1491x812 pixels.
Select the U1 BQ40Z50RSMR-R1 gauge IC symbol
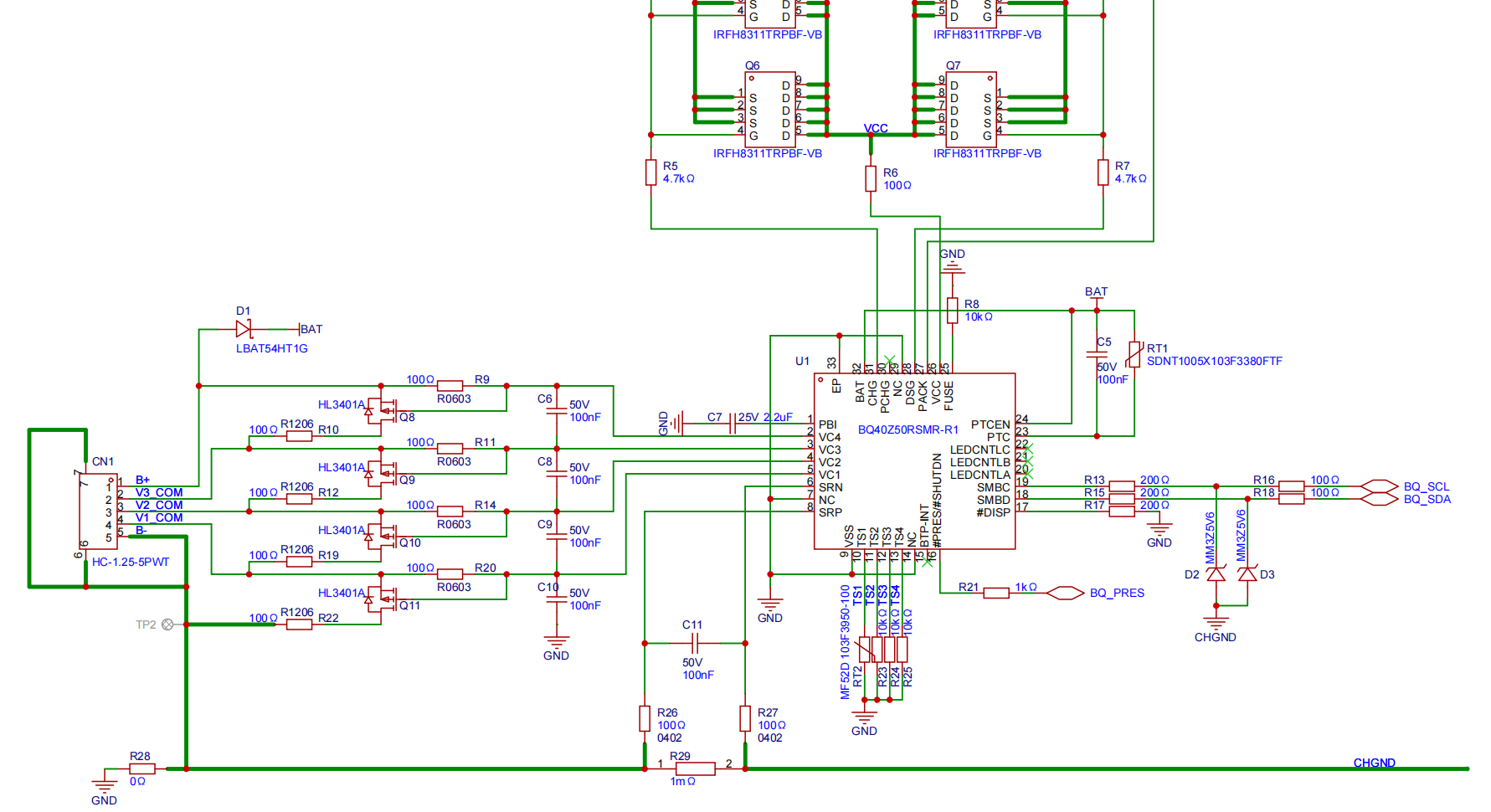(913, 460)
